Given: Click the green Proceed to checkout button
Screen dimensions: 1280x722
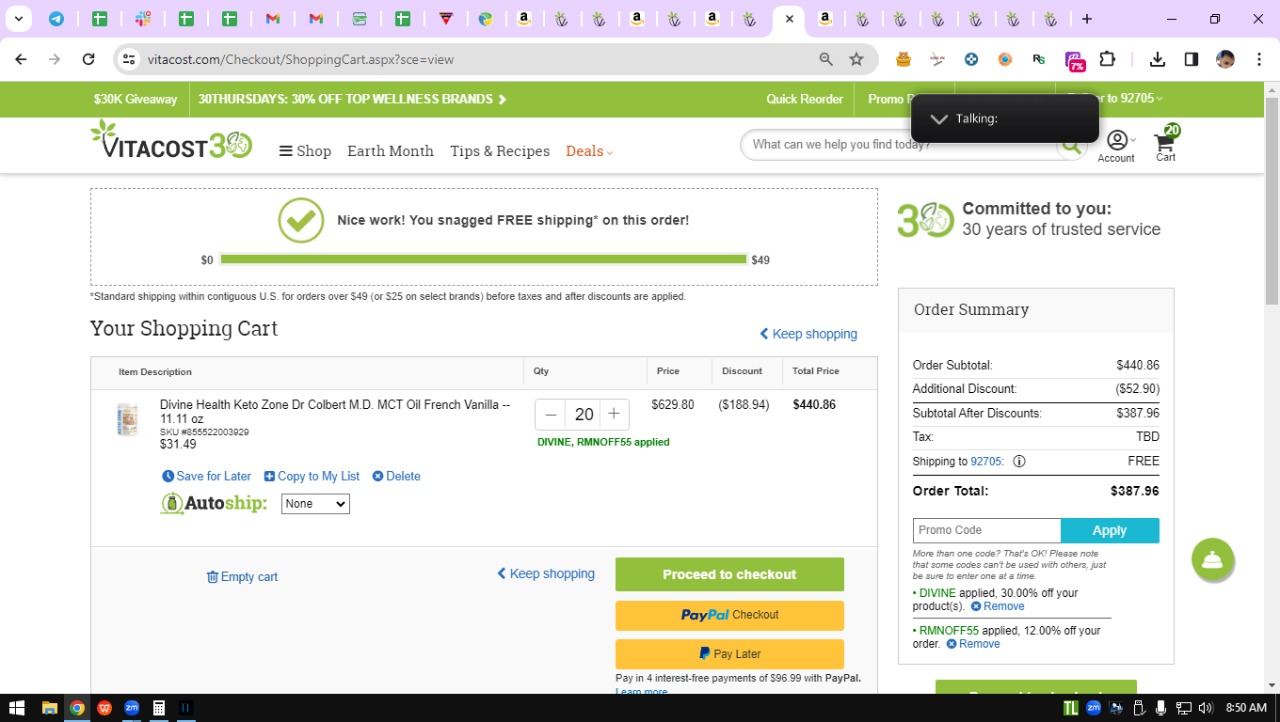Looking at the screenshot, I should (x=729, y=574).
